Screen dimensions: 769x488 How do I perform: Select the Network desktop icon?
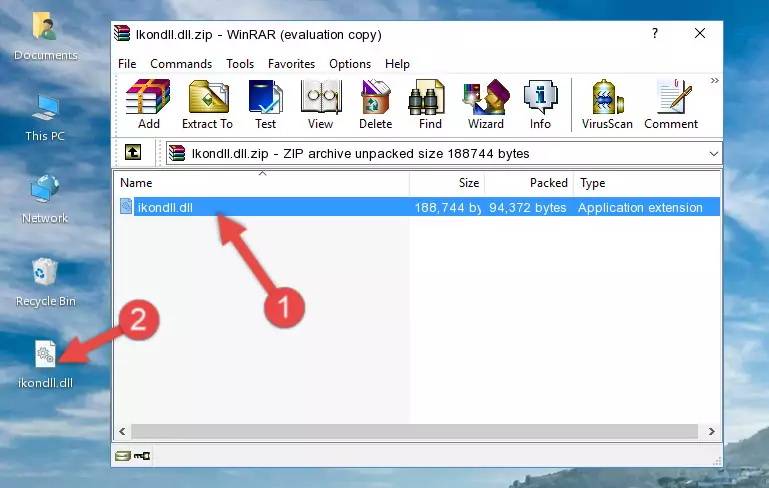click(45, 199)
